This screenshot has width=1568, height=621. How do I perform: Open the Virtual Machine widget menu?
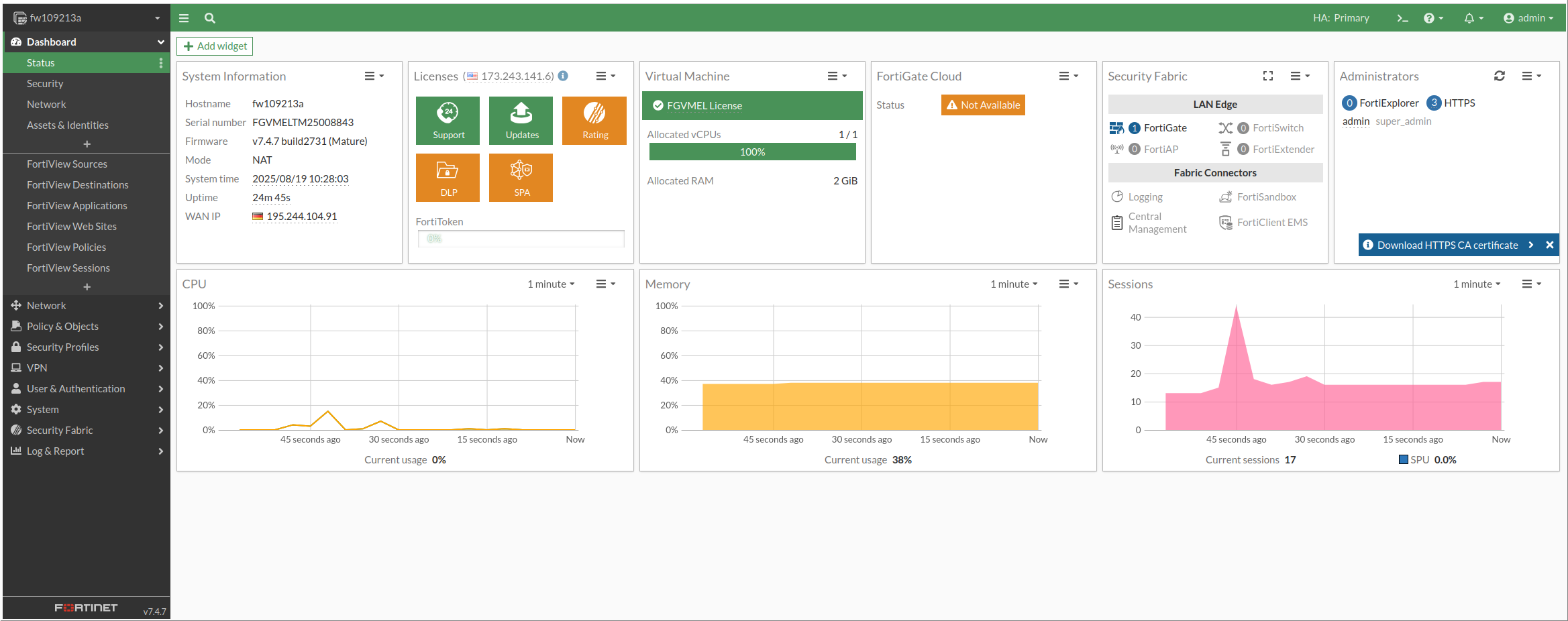tap(837, 76)
